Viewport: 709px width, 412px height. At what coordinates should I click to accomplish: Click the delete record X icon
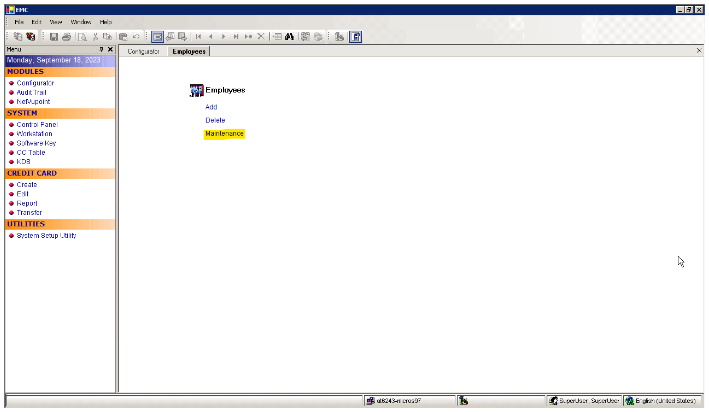click(x=261, y=37)
